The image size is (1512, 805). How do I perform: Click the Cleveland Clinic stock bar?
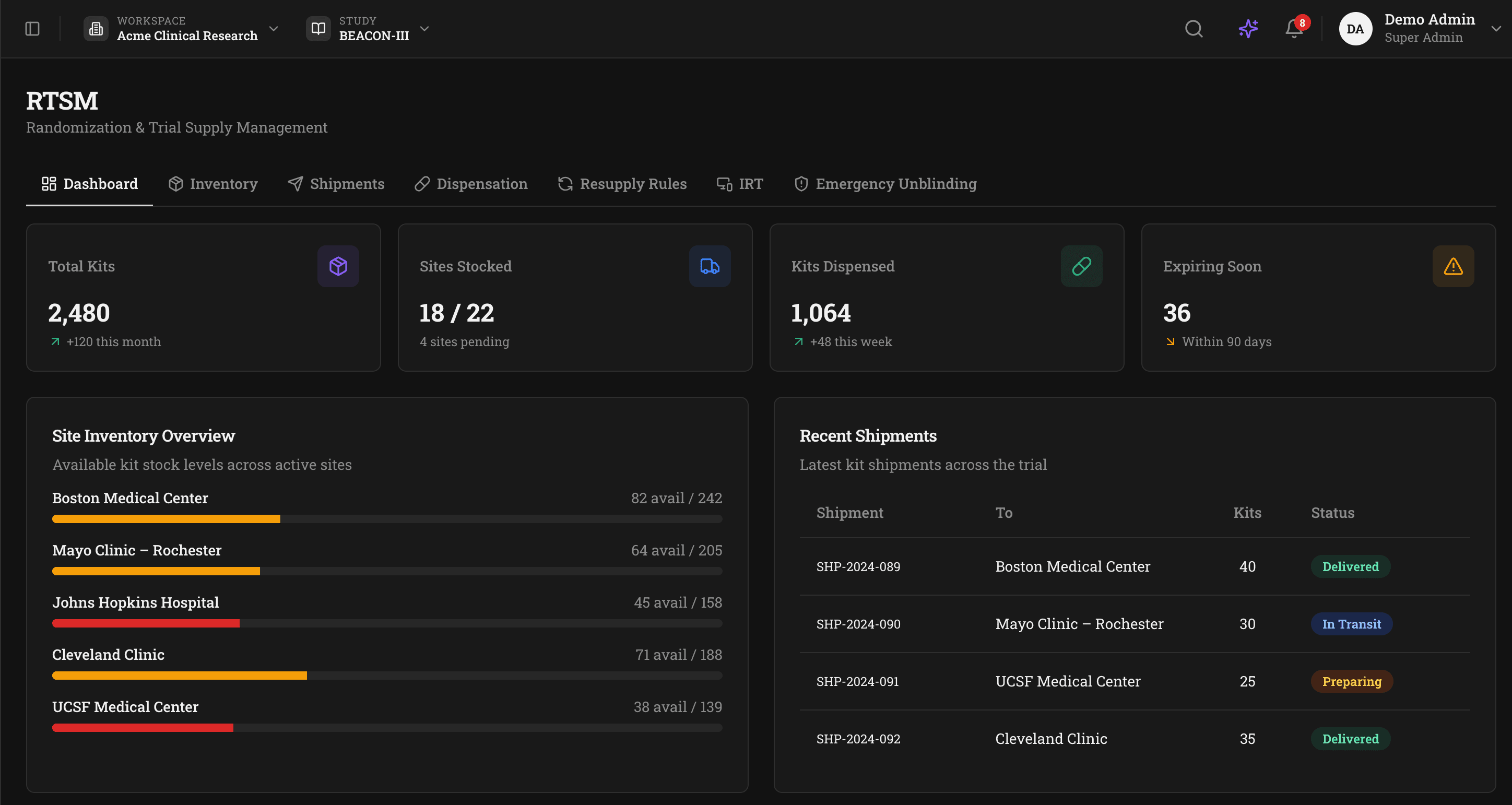[x=387, y=676]
